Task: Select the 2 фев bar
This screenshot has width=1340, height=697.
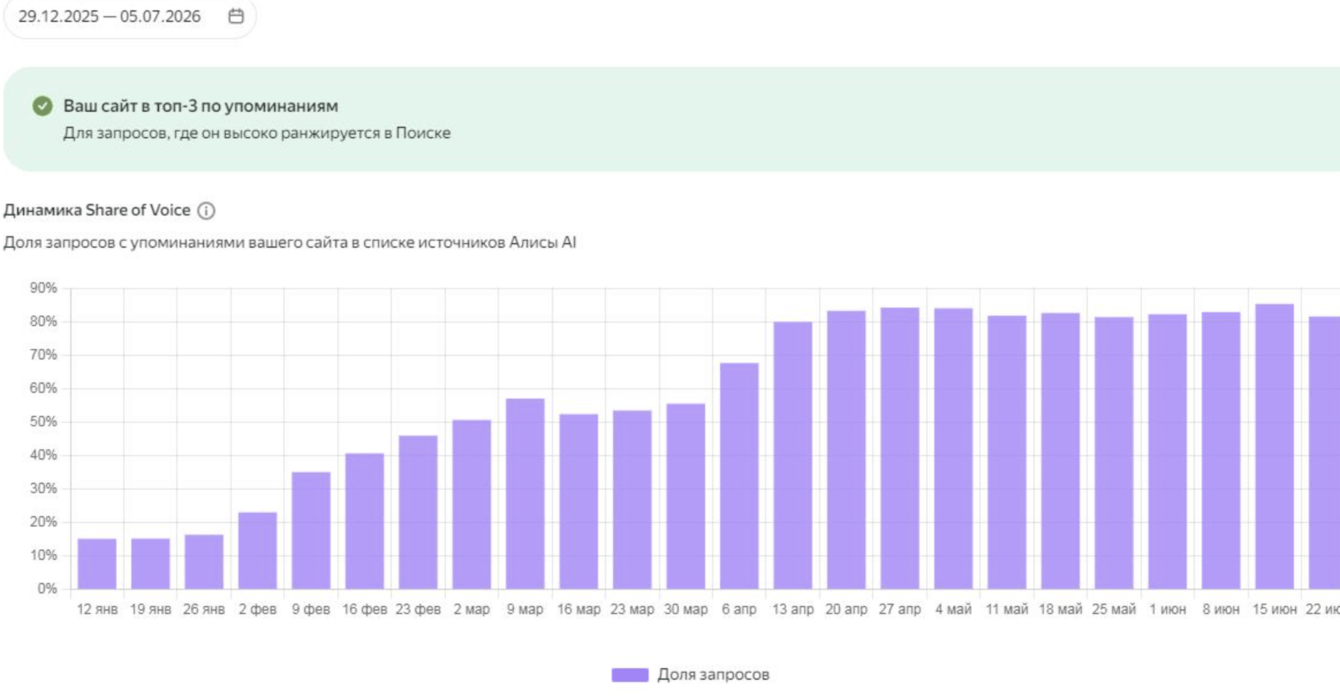Action: point(258,551)
